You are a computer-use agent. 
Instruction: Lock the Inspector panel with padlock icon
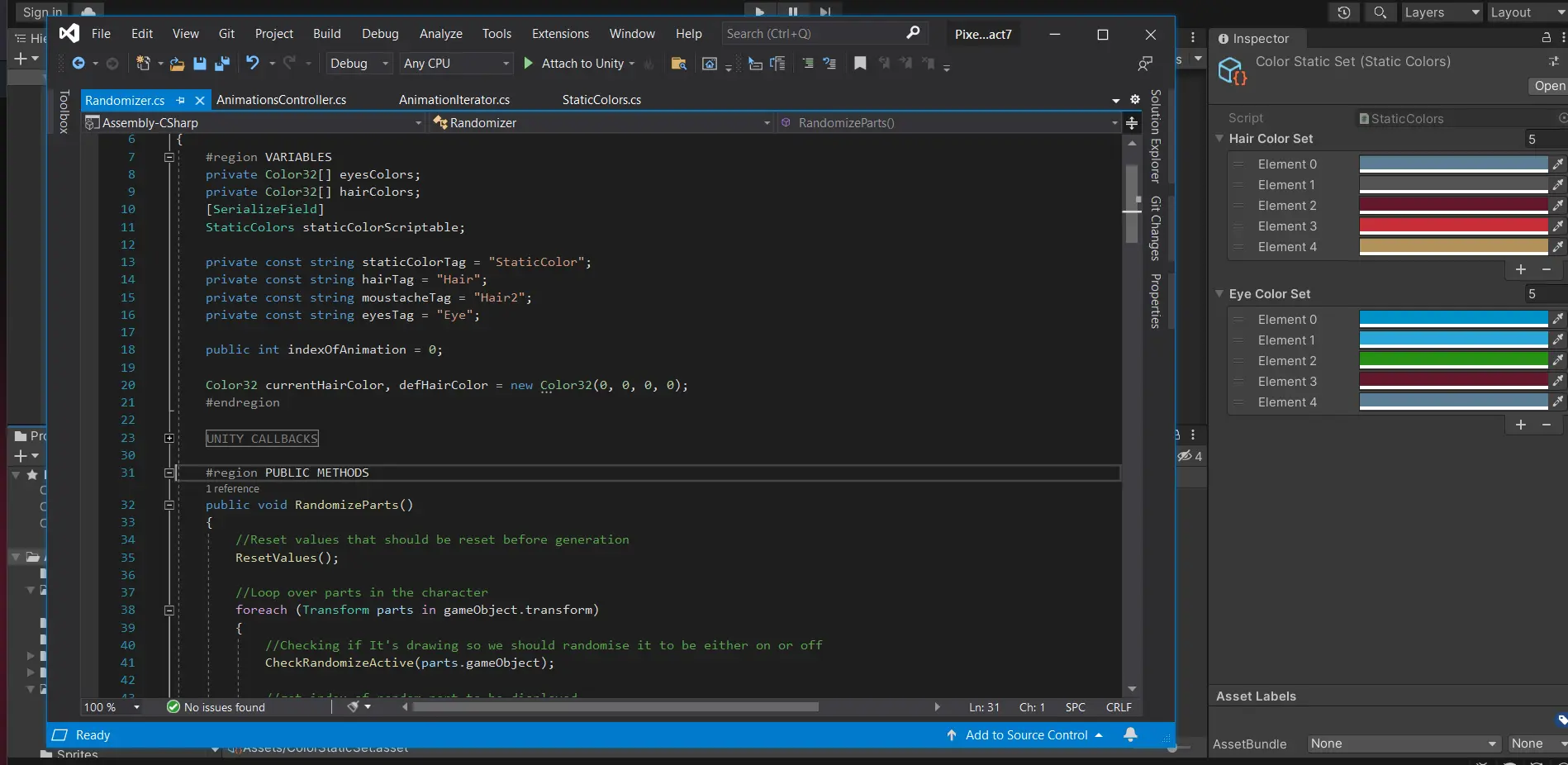pyautogui.click(x=1546, y=38)
